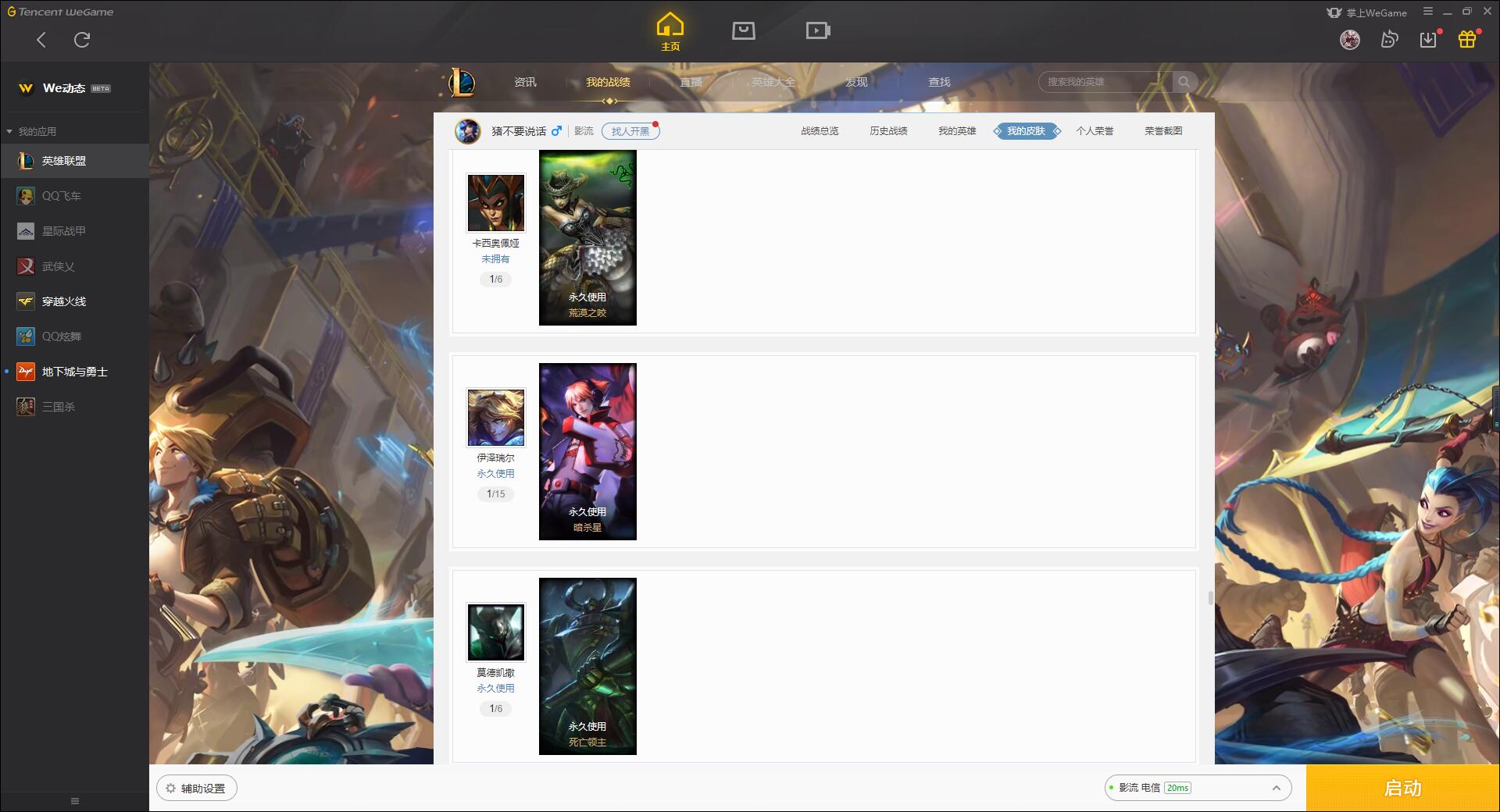Select 穿越火线 in the sidebar
Image resolution: width=1500 pixels, height=812 pixels.
point(74,301)
